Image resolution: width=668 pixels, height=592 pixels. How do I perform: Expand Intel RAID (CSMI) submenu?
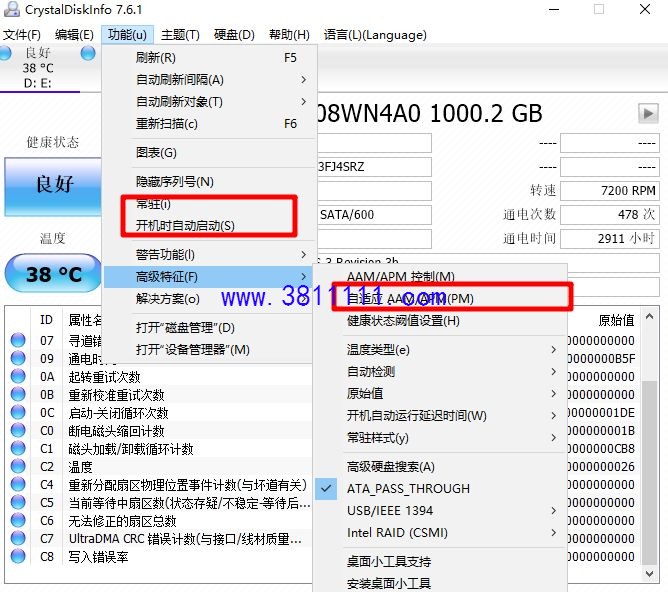click(441, 533)
